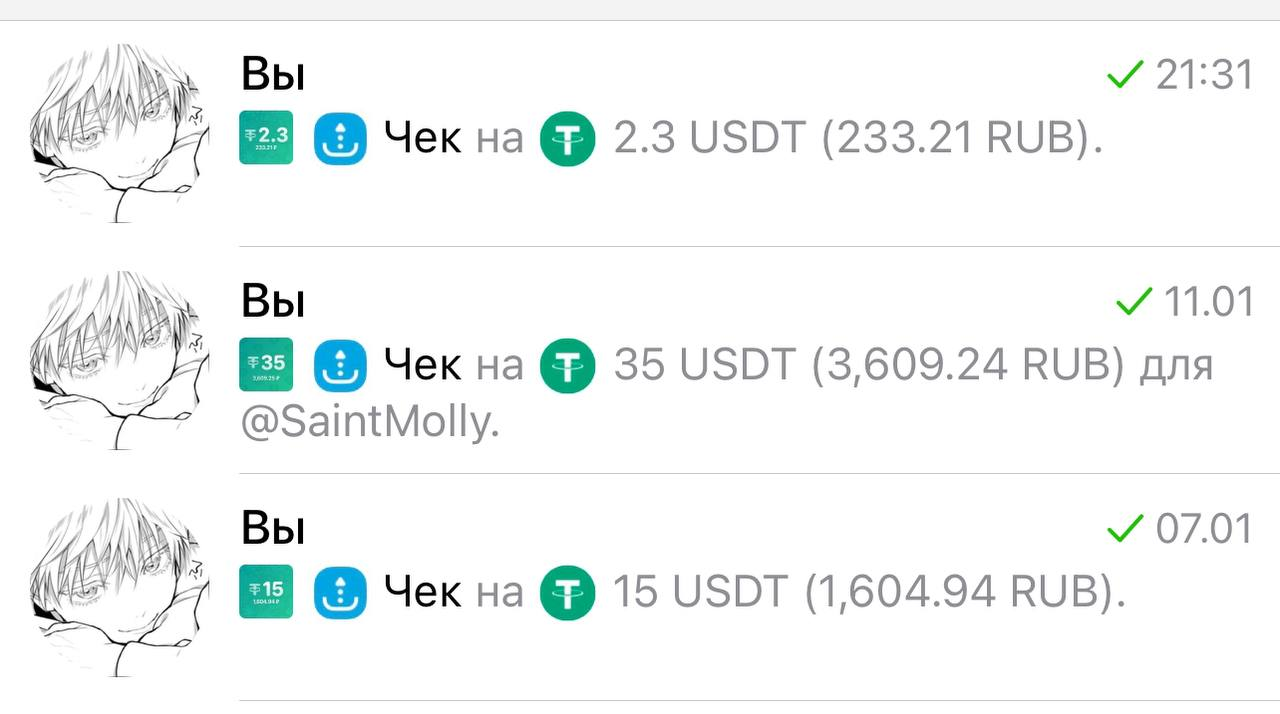Click the blue wallet icon in the 15 USDT message
Screen dimensions: 1280x714
(x=341, y=592)
